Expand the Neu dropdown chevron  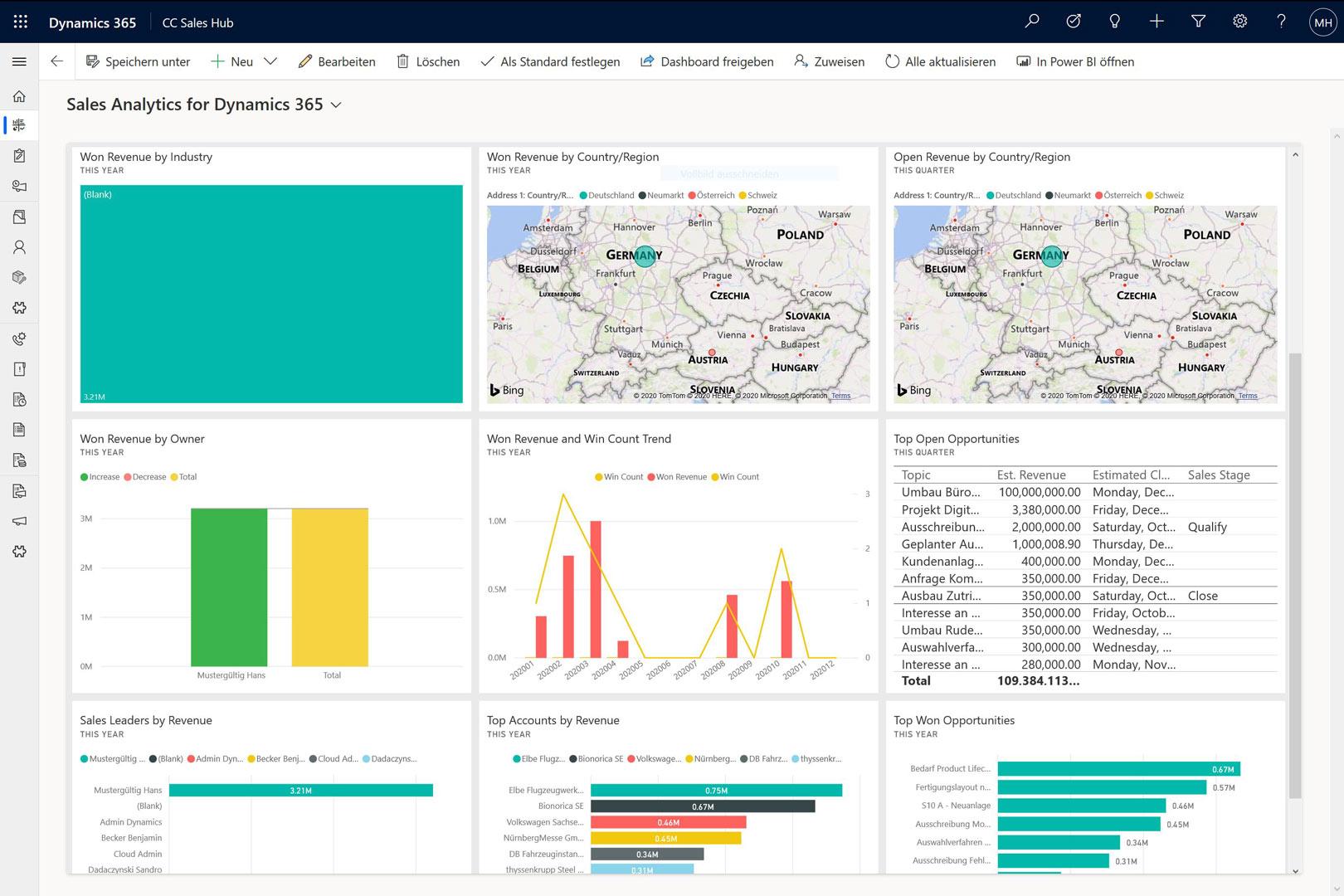coord(270,61)
